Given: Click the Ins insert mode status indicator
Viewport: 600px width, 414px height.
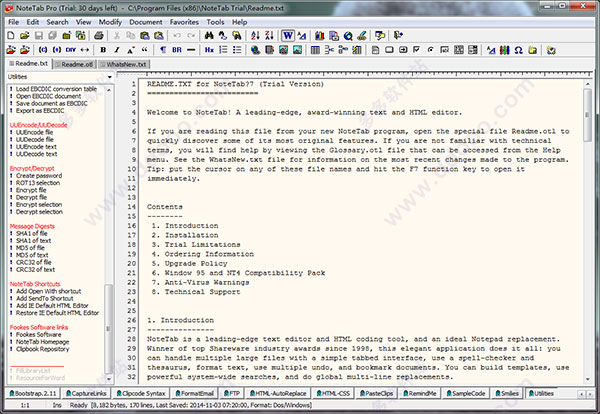Looking at the screenshot, I should pos(57,405).
